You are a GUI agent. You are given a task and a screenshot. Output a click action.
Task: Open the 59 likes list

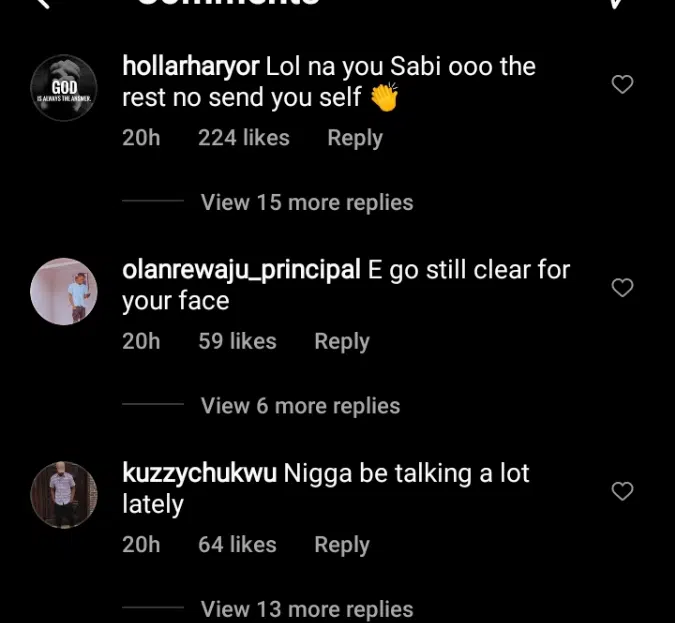(237, 342)
